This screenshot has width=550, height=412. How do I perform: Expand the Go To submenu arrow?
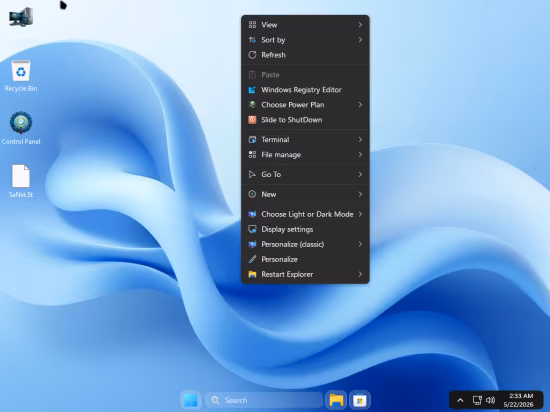[360, 174]
